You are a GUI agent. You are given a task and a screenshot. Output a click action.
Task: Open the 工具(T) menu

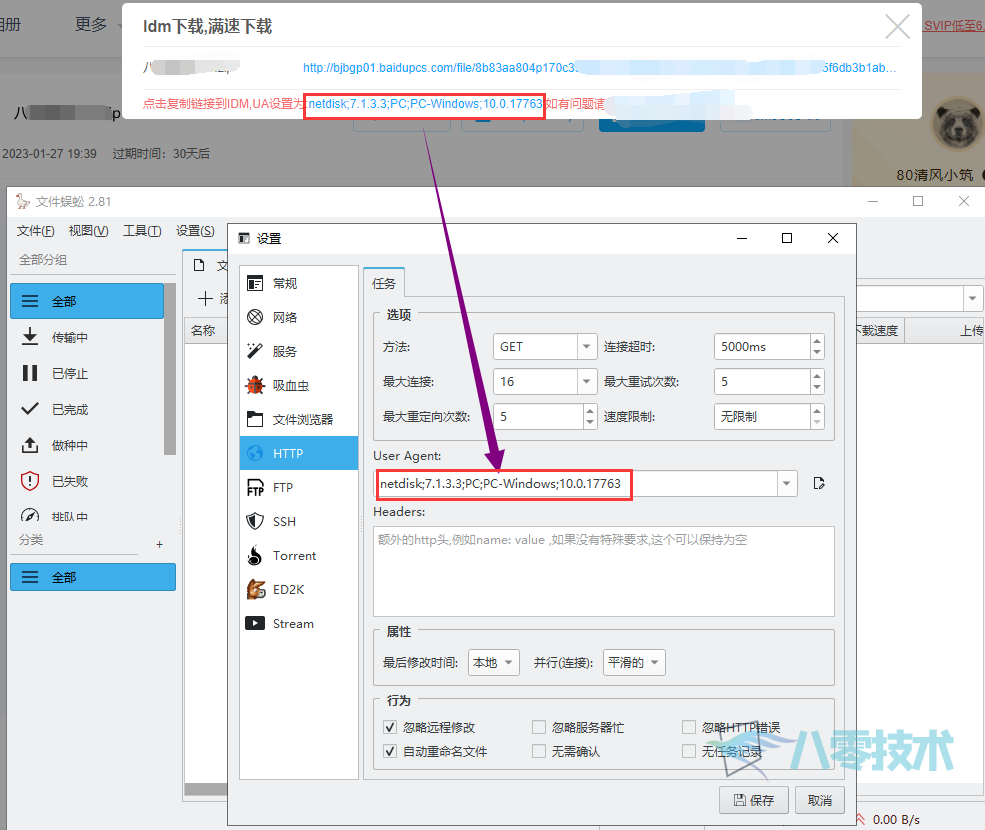coord(142,231)
